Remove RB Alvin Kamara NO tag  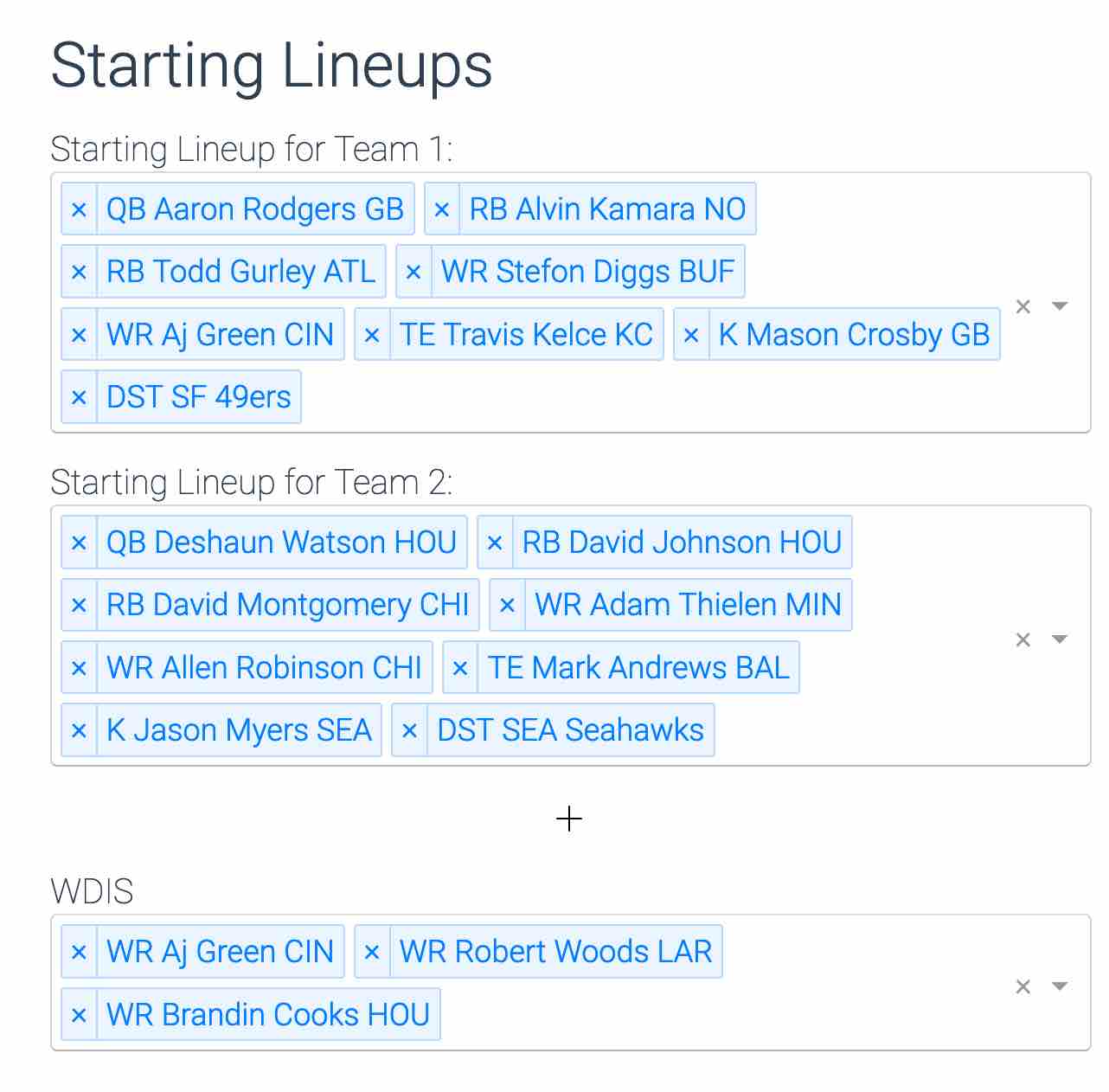pyautogui.click(x=442, y=209)
